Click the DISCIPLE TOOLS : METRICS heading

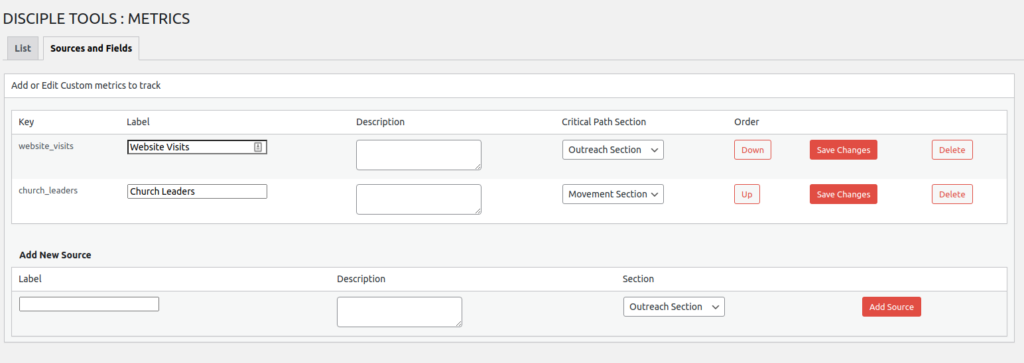[97, 18]
